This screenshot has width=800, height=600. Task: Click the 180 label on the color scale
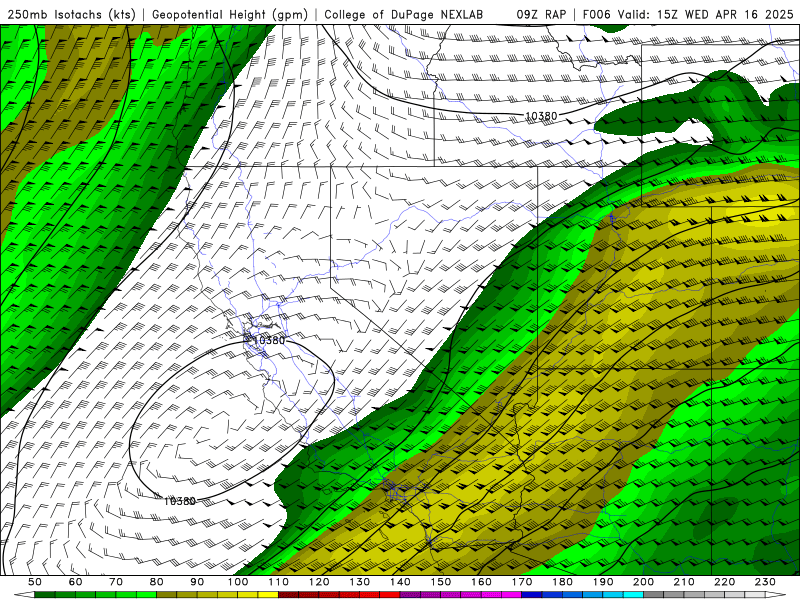[562, 582]
